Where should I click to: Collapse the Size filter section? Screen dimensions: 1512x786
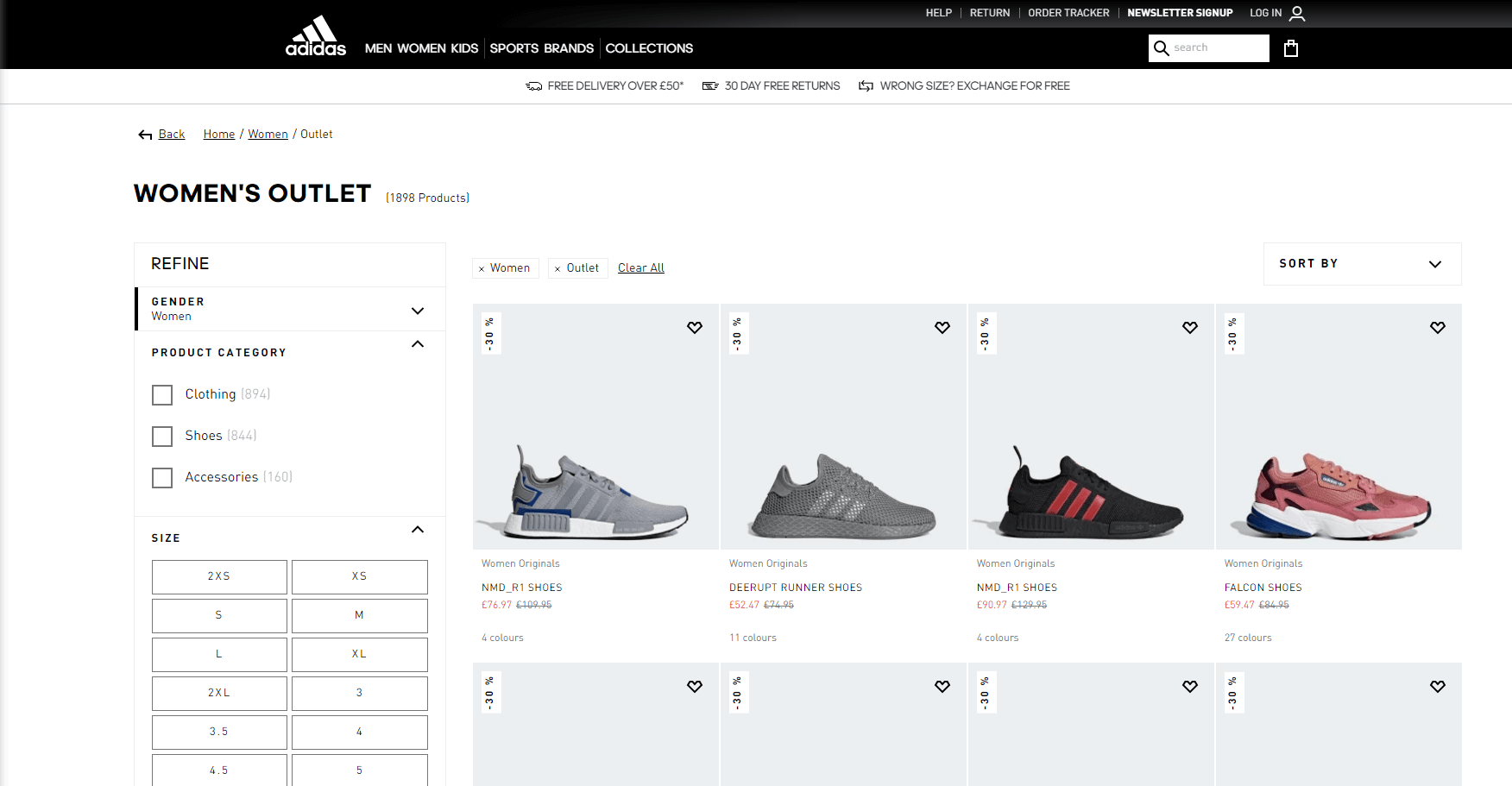click(418, 529)
